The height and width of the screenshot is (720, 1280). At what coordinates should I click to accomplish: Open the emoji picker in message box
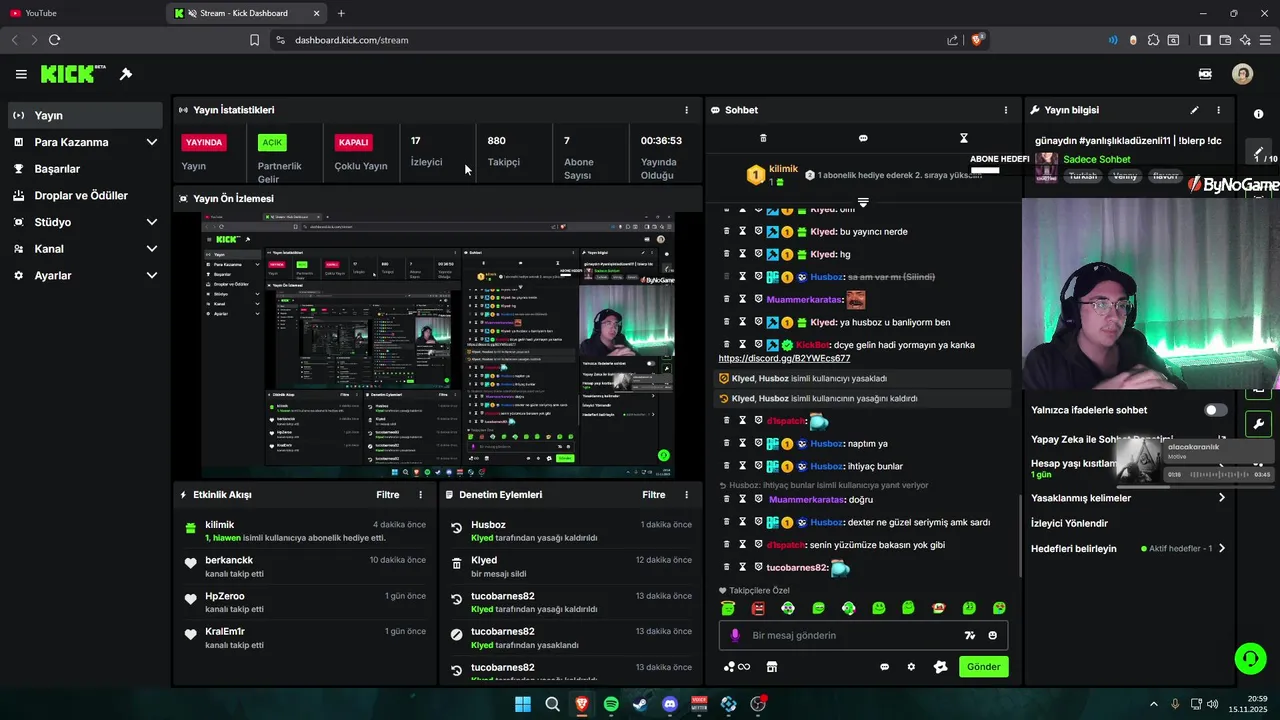[x=993, y=635]
